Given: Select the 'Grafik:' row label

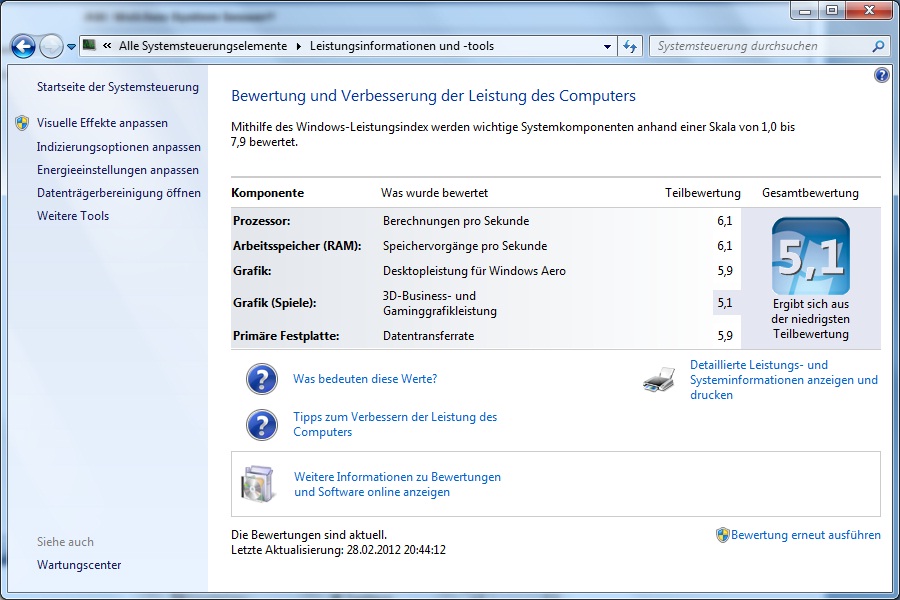Looking at the screenshot, I should pyautogui.click(x=252, y=271).
